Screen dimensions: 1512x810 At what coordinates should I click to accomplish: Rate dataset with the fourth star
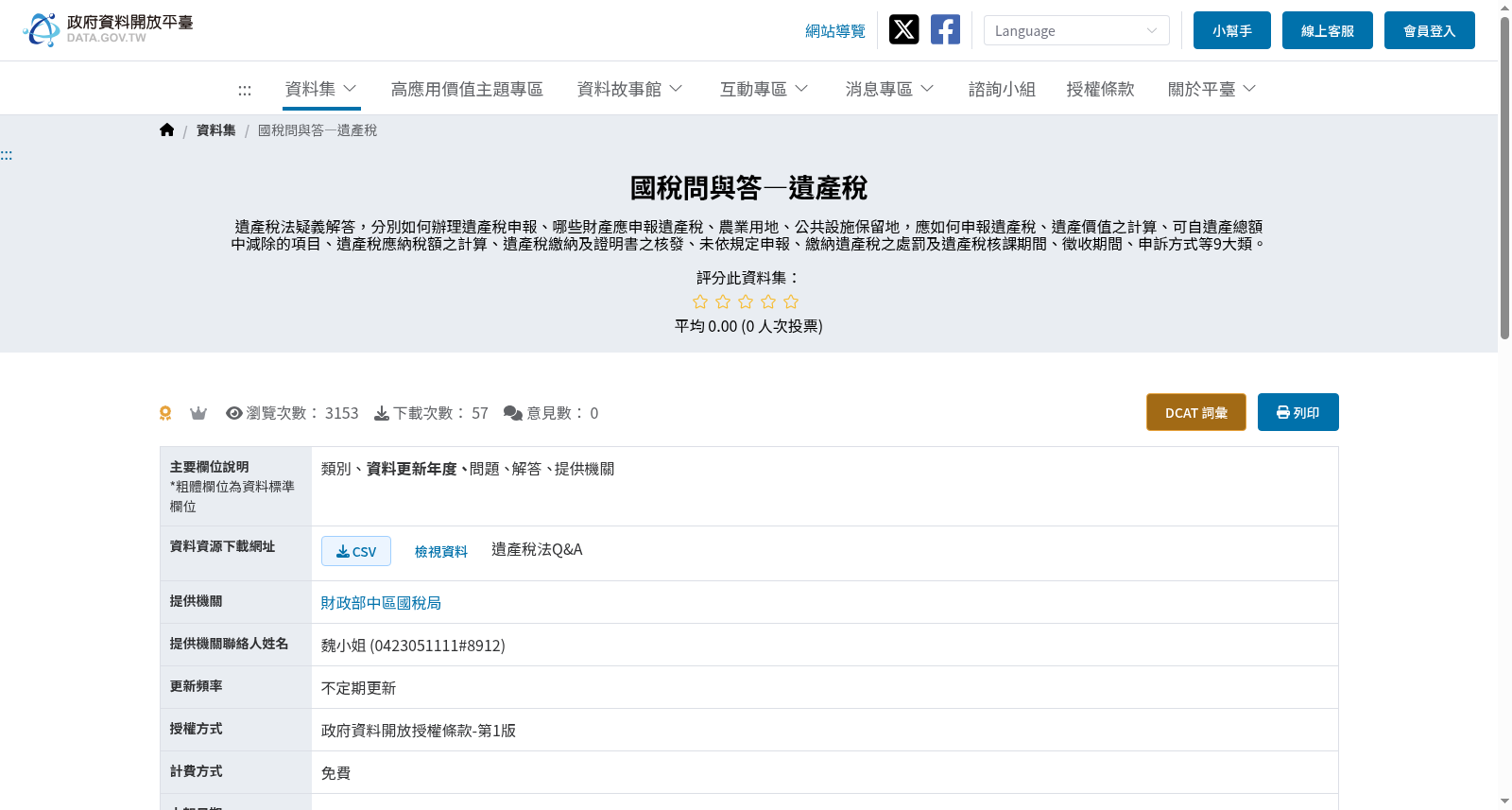point(768,302)
